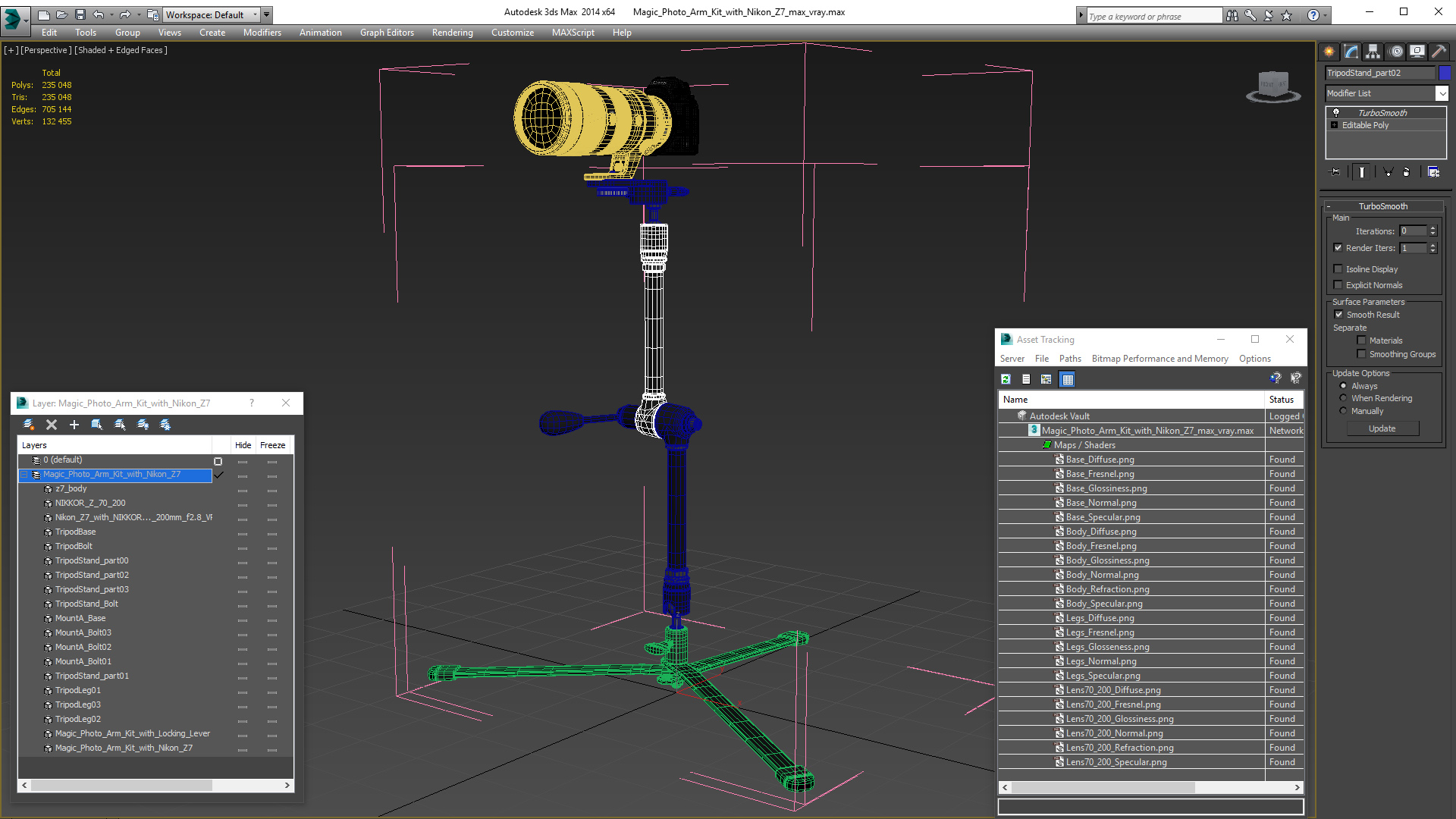Click Shaded + Edged Faces viewport label
The image size is (1456, 819).
121,50
